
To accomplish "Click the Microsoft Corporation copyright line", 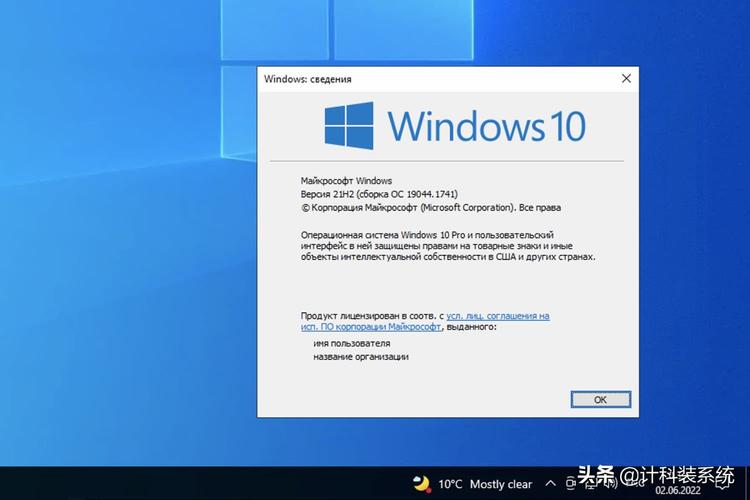I will [x=430, y=208].
